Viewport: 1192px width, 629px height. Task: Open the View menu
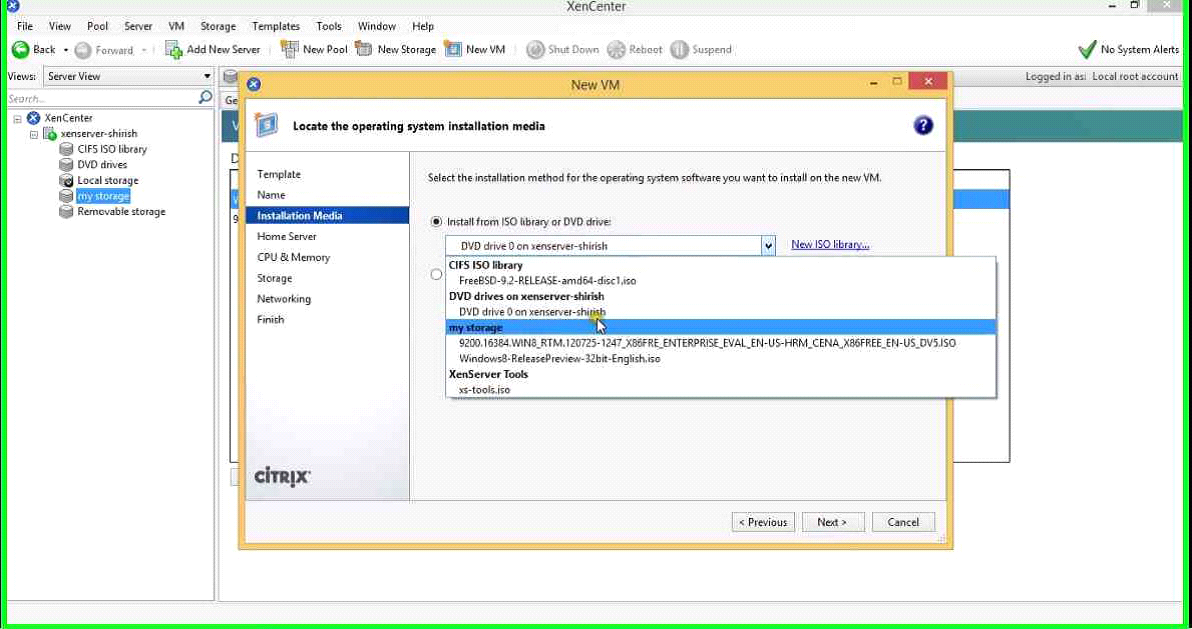pos(60,26)
